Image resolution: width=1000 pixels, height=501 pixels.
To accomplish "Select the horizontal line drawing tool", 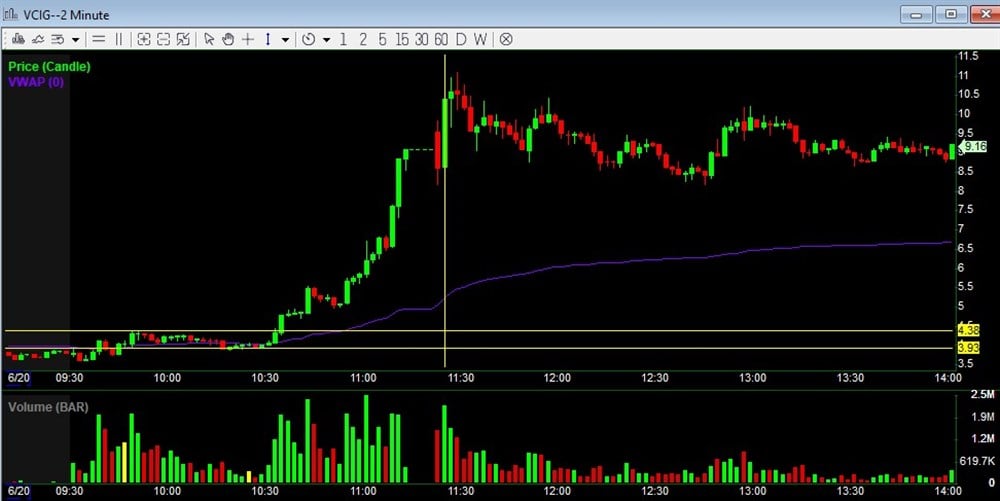I will (98, 40).
